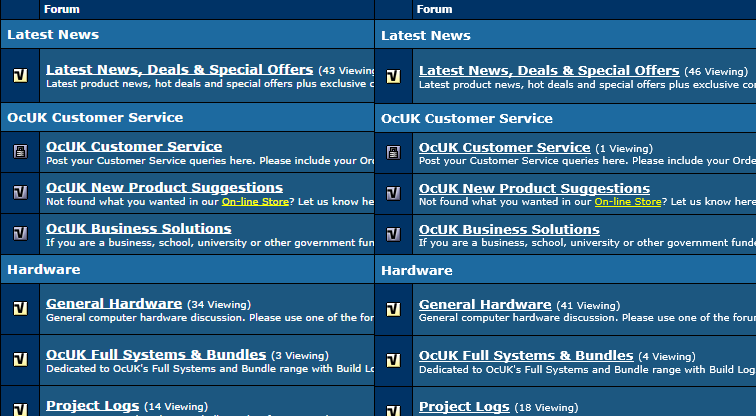Open OcUK Business Solutions link in left pane
The height and width of the screenshot is (416, 756).
point(138,228)
